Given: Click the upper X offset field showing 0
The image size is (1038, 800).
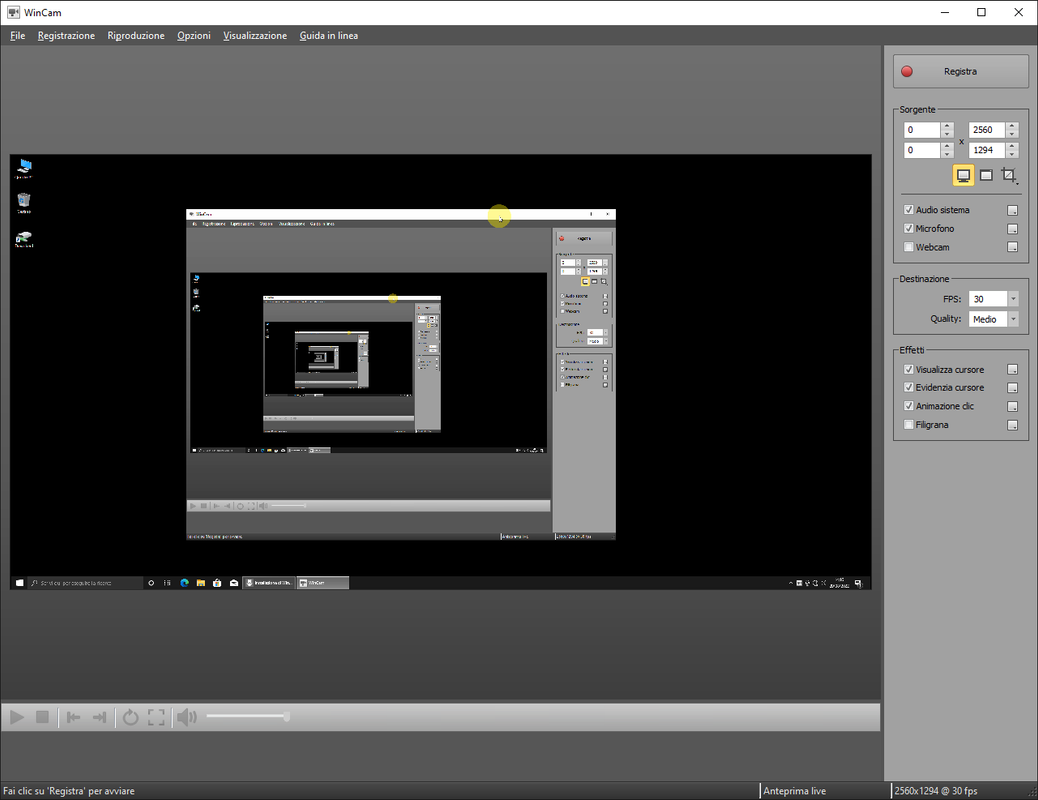Looking at the screenshot, I should pos(923,130).
